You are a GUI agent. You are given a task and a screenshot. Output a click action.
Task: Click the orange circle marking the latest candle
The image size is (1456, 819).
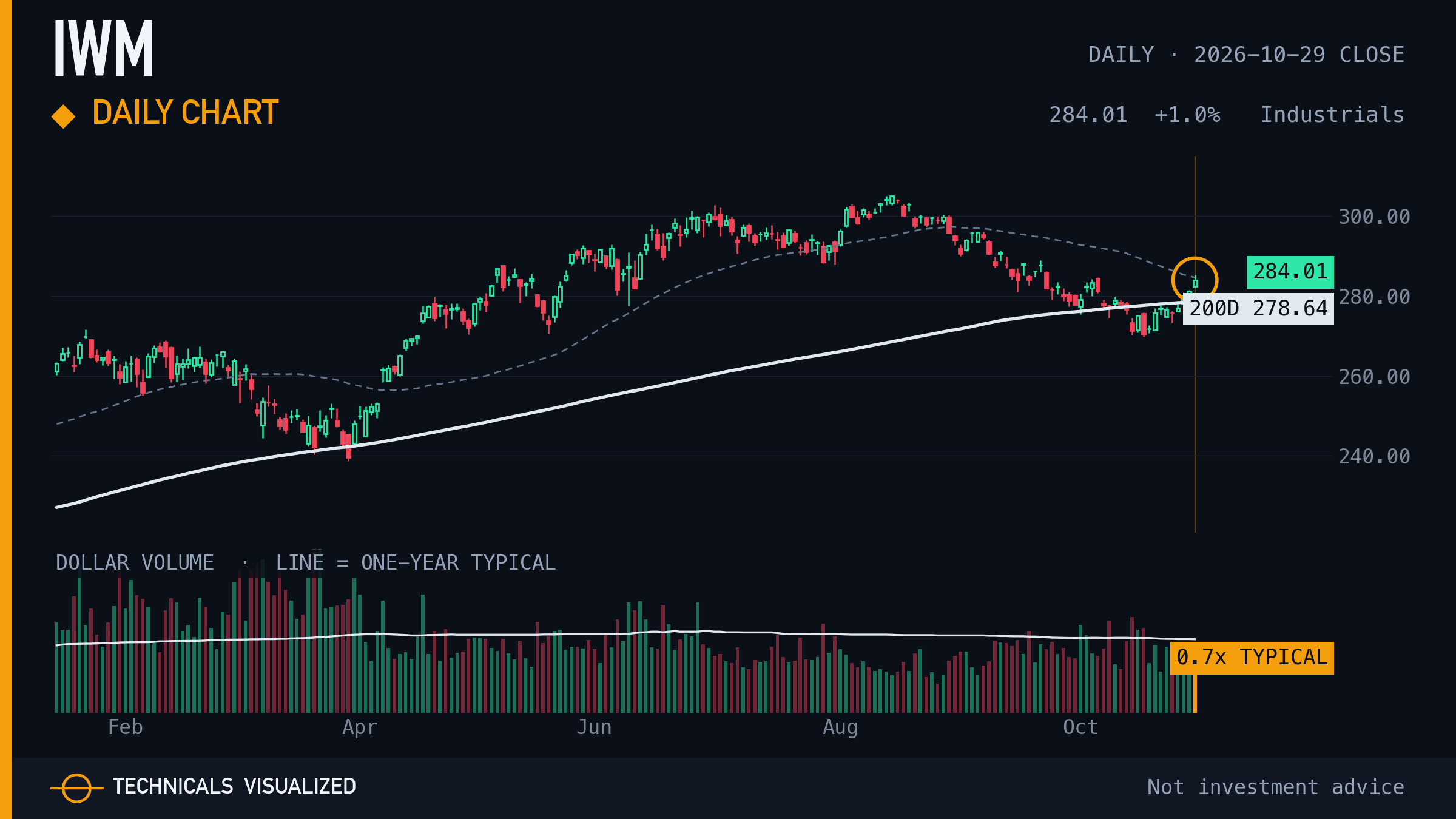pyautogui.click(x=1195, y=280)
